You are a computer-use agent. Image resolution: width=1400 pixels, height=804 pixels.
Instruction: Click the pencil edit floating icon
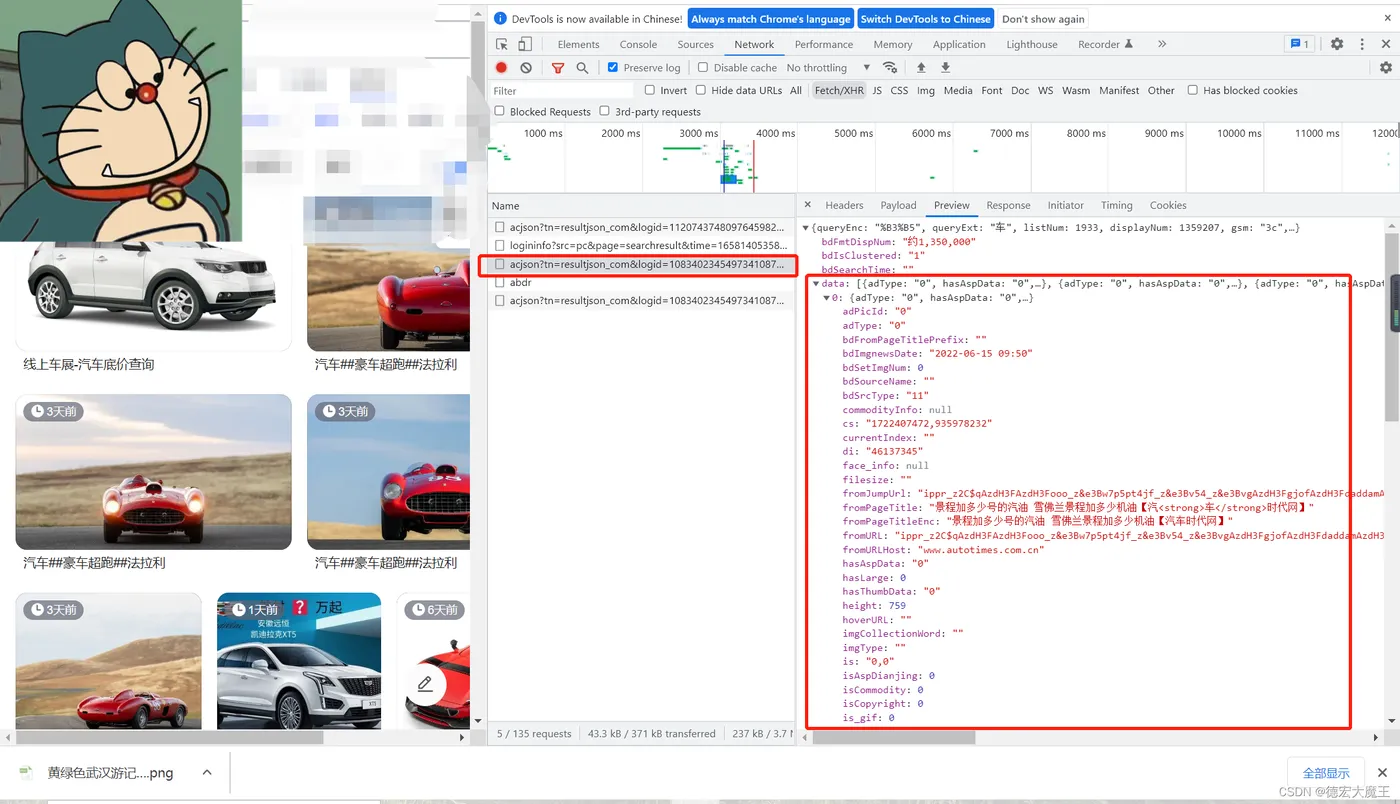pyautogui.click(x=425, y=684)
